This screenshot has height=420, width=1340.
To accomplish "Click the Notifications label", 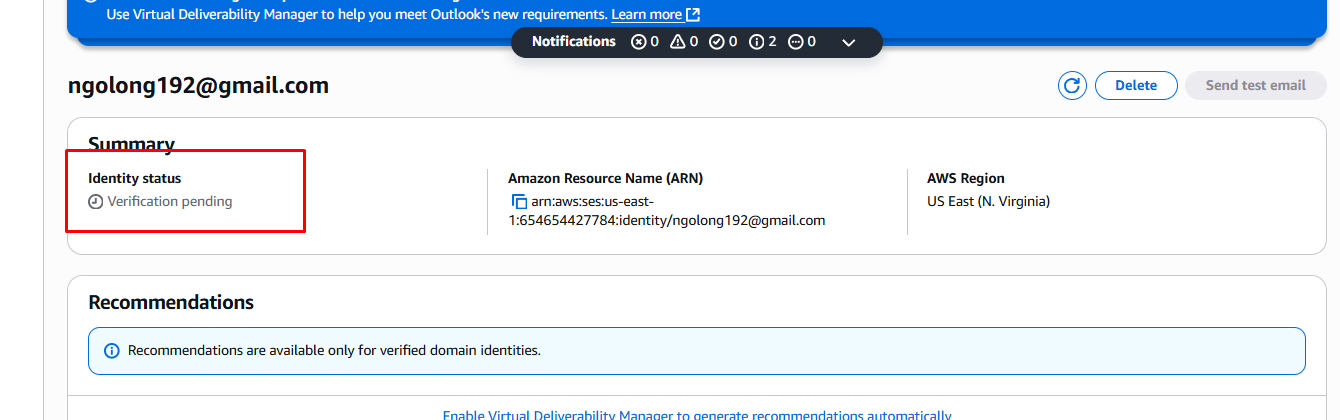I will 573,42.
